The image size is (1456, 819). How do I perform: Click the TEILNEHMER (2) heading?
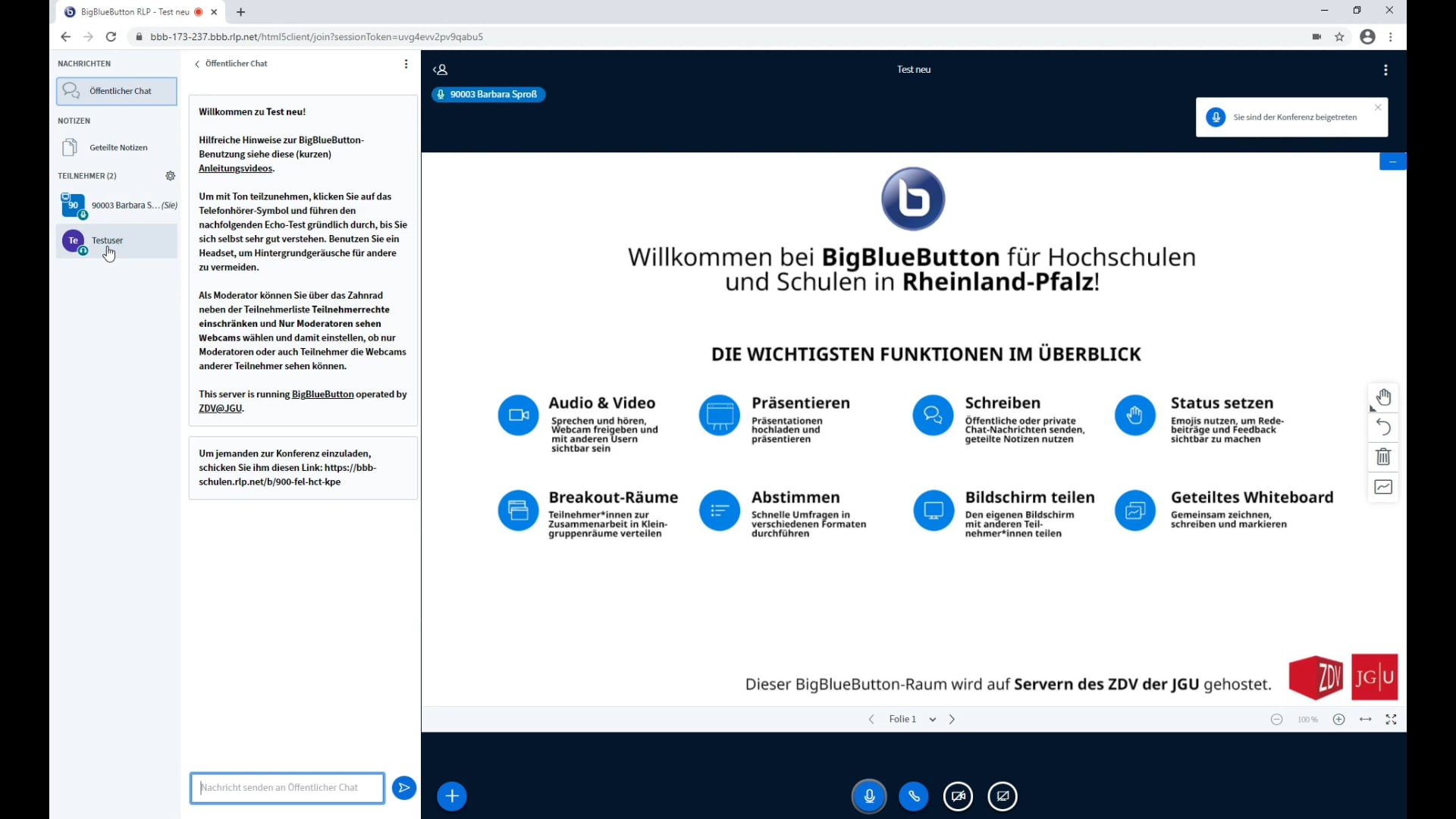pyautogui.click(x=87, y=176)
